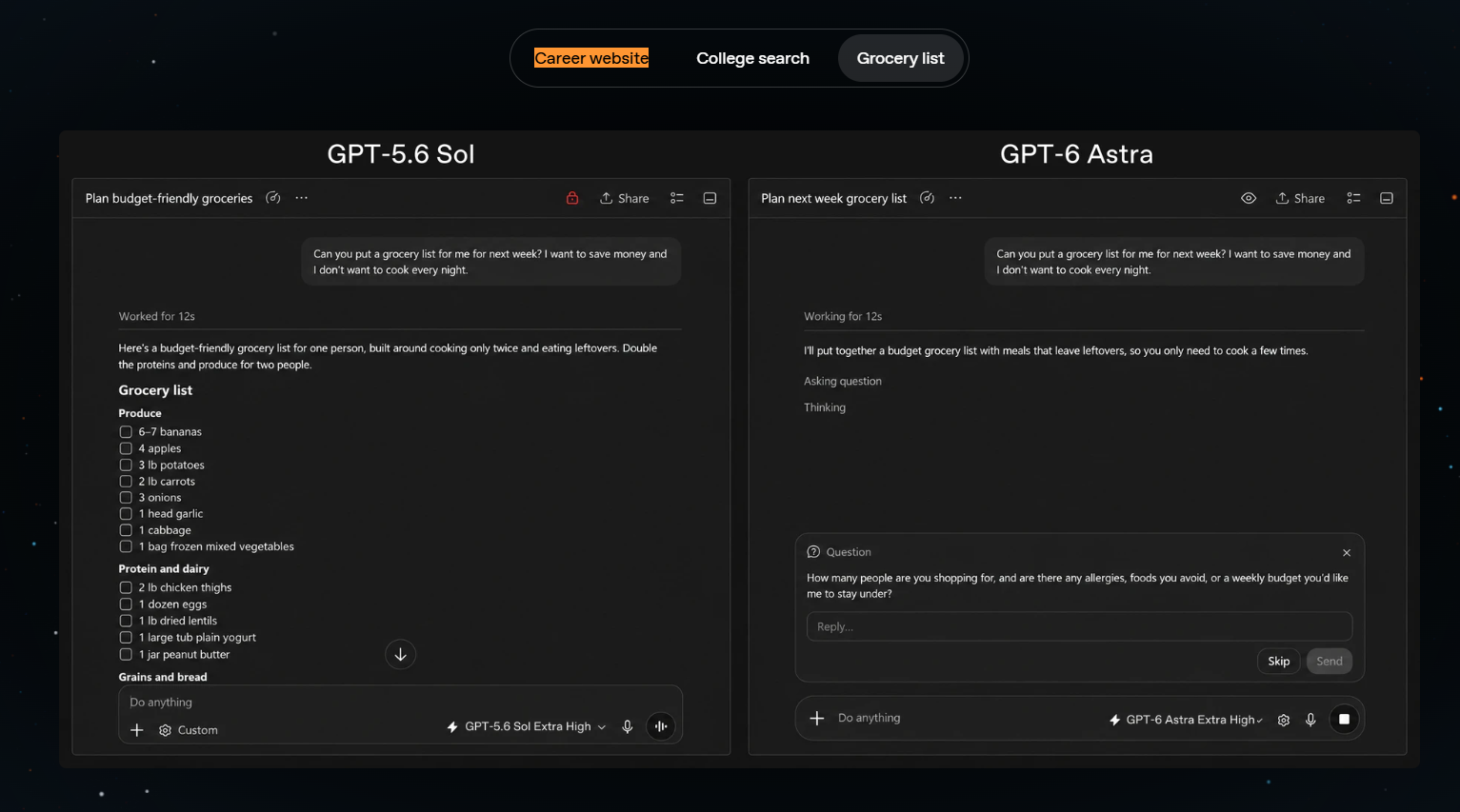Share the Plan next week grocery list chat
This screenshot has width=1460, height=812.
click(1301, 198)
